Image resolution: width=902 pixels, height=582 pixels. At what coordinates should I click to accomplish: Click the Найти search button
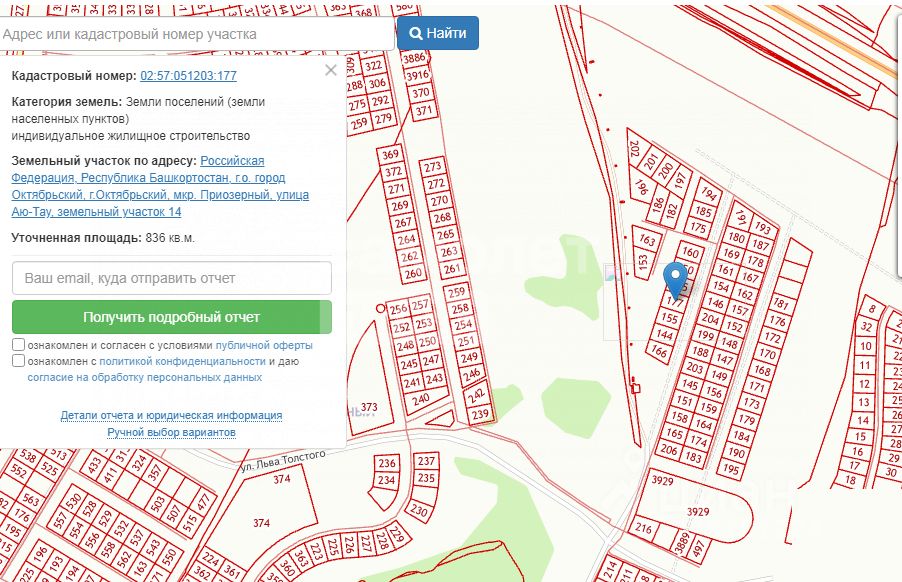point(438,33)
